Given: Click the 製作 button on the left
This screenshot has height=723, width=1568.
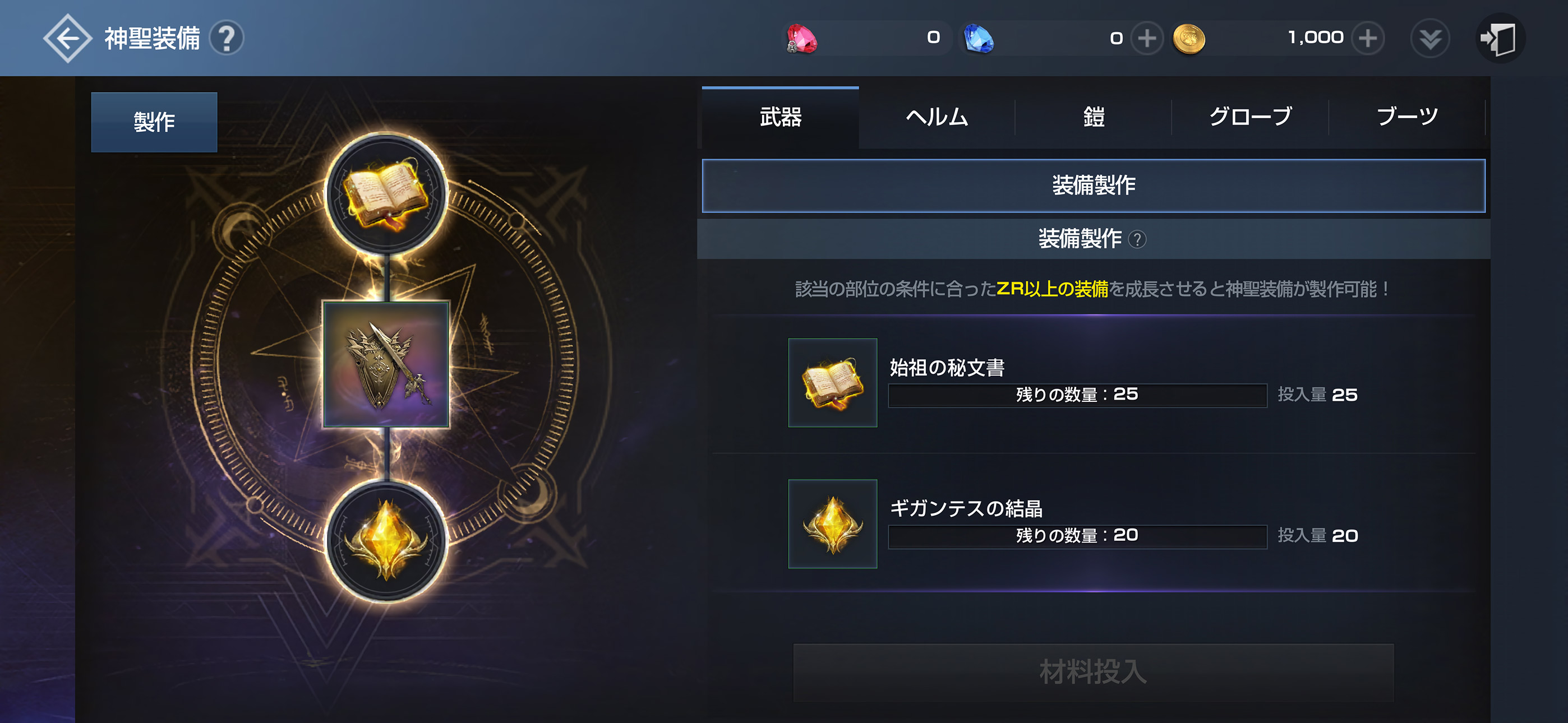Looking at the screenshot, I should click(154, 122).
